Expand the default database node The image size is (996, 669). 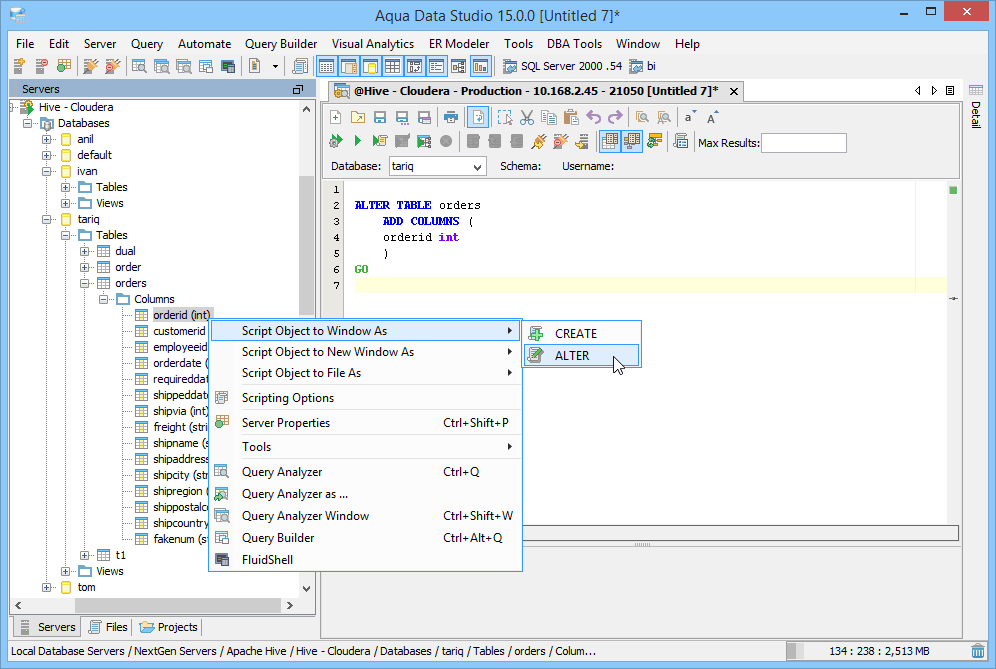(46, 155)
